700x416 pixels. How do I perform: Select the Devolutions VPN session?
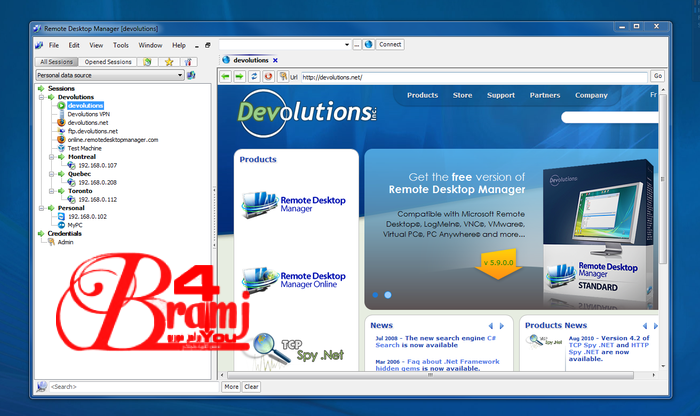(x=88, y=114)
